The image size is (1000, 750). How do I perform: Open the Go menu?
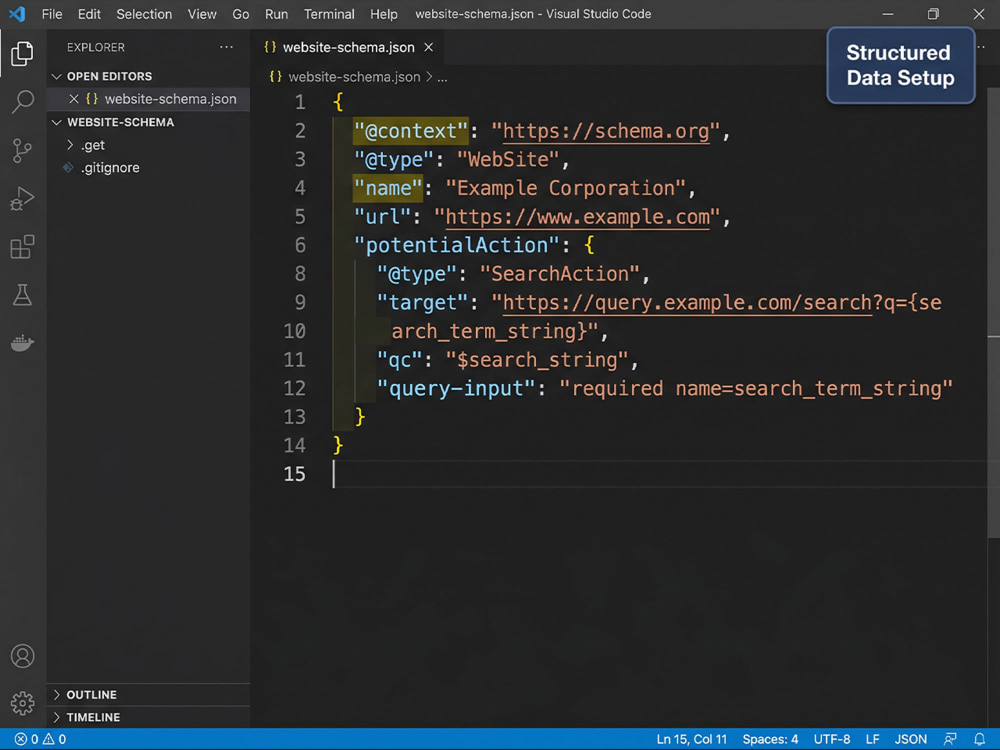(240, 14)
